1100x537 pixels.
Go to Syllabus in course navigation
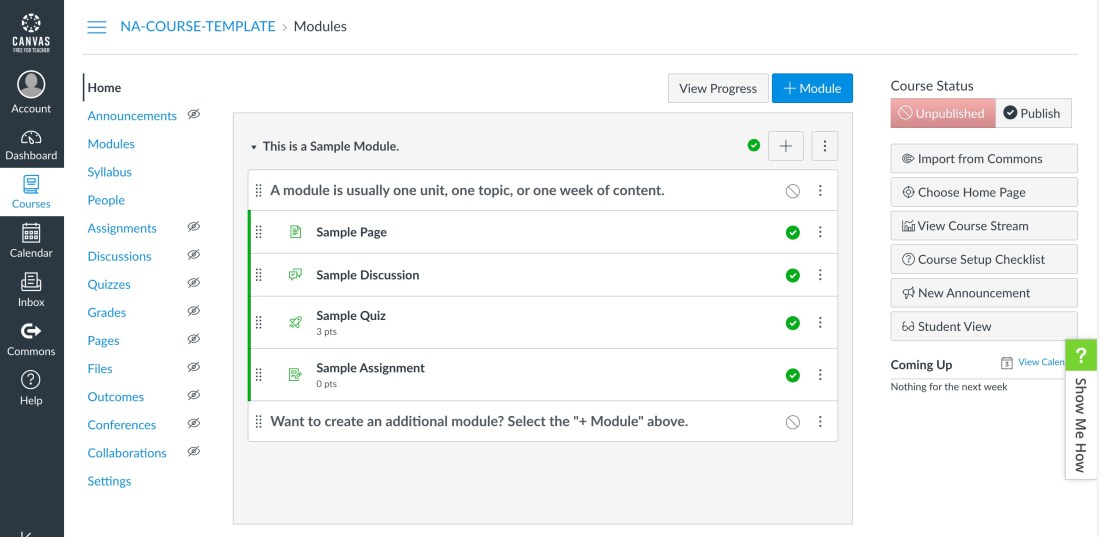[109, 172]
